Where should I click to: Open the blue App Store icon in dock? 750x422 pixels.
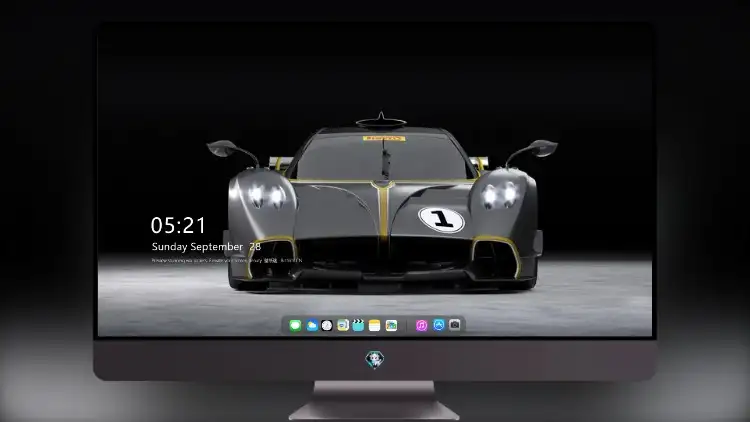(439, 325)
